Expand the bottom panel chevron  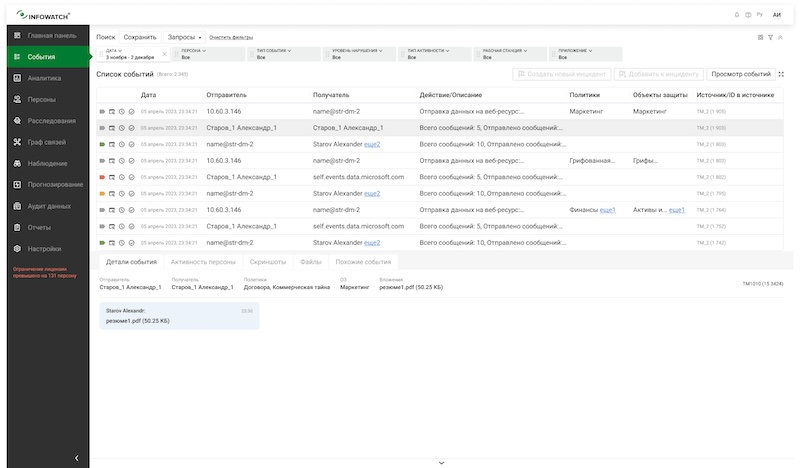pyautogui.click(x=441, y=463)
